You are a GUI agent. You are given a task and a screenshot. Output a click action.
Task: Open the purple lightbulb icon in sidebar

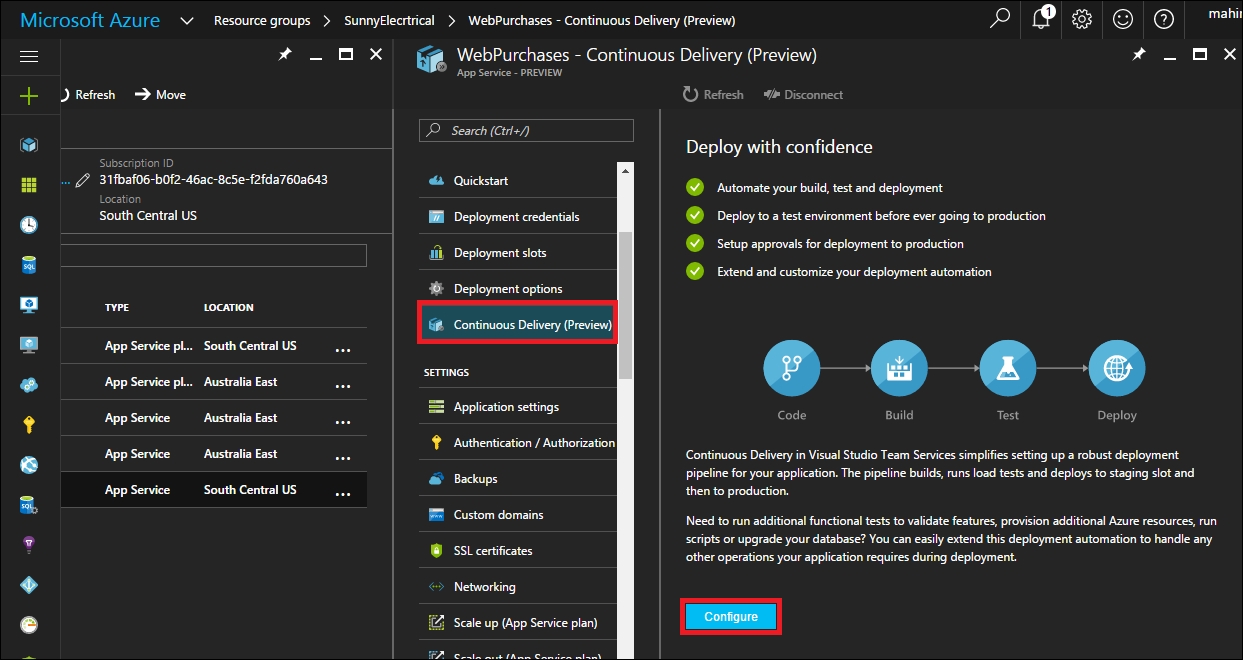[29, 545]
